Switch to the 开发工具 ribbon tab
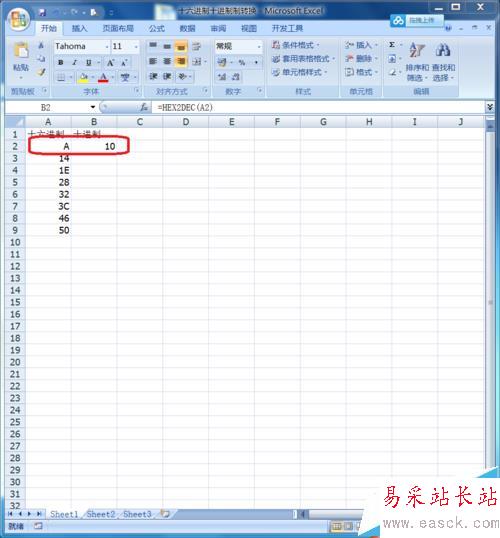Screen dimensions: 500x538 (287, 28)
